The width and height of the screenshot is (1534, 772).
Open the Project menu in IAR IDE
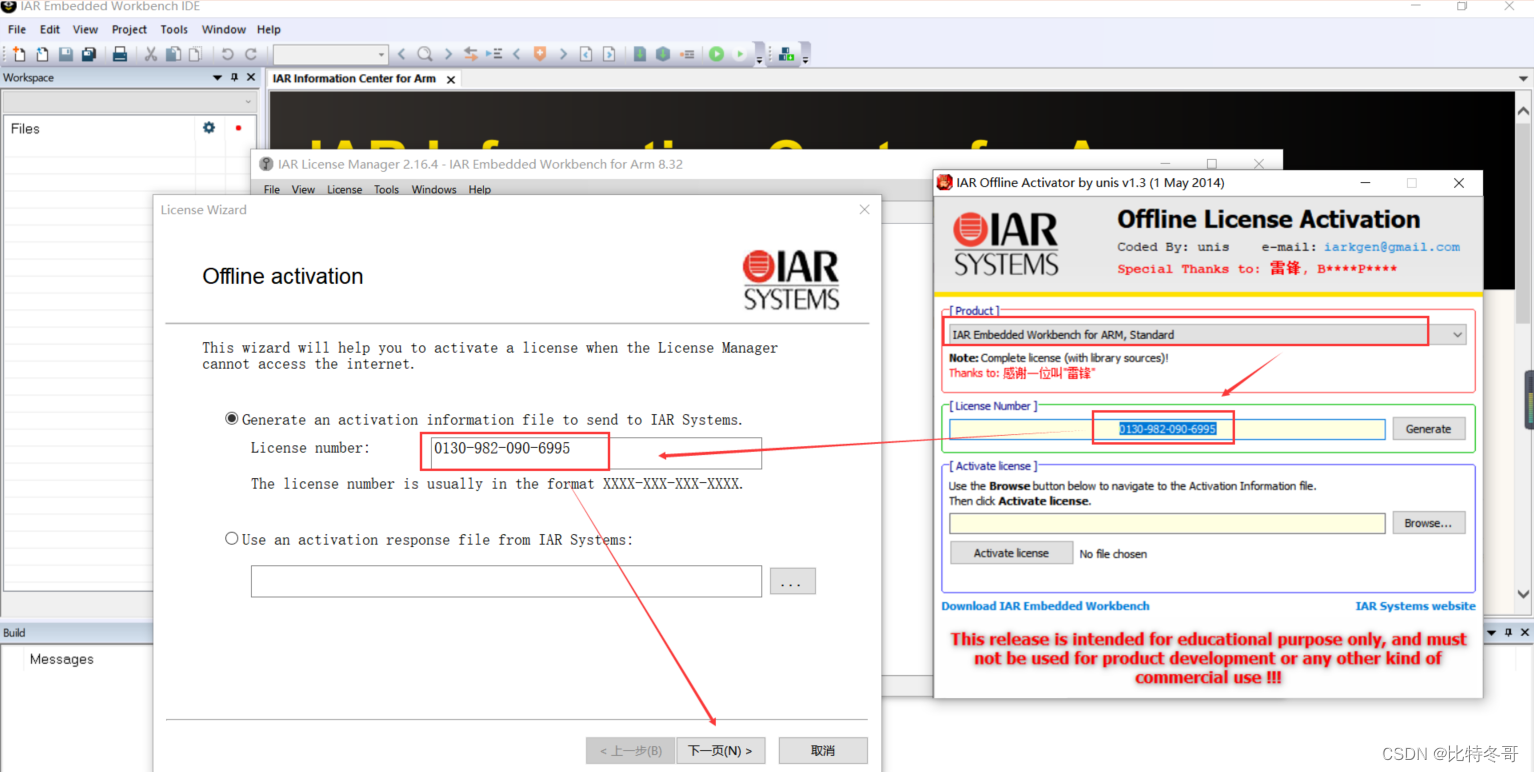[x=129, y=30]
